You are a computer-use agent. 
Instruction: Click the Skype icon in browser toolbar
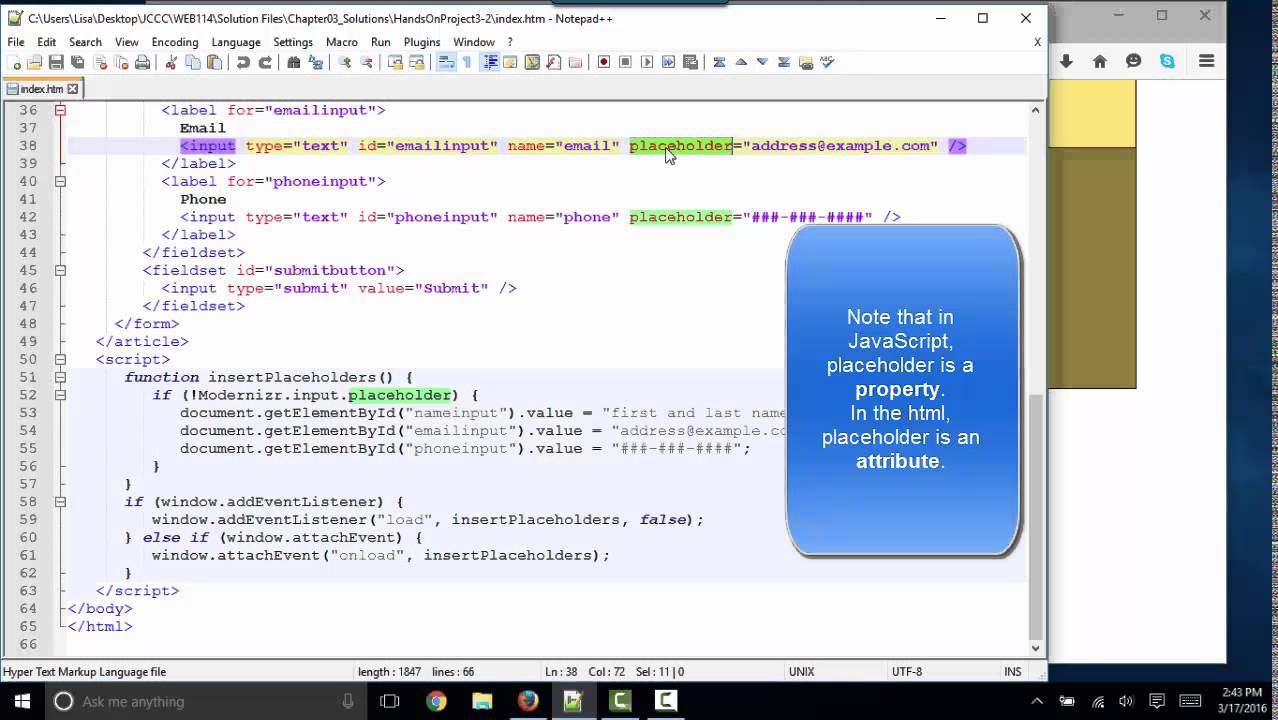pyautogui.click(x=1167, y=61)
